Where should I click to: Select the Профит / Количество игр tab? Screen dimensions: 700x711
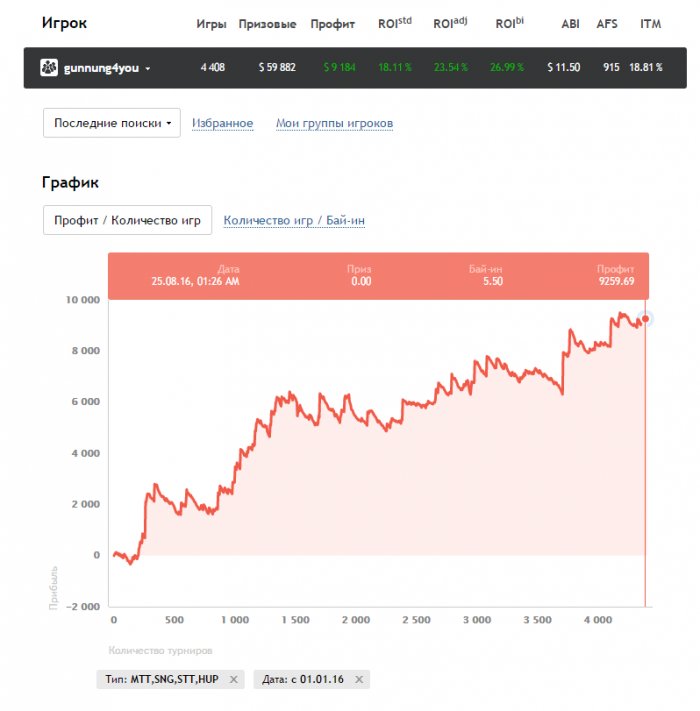pyautogui.click(x=127, y=220)
